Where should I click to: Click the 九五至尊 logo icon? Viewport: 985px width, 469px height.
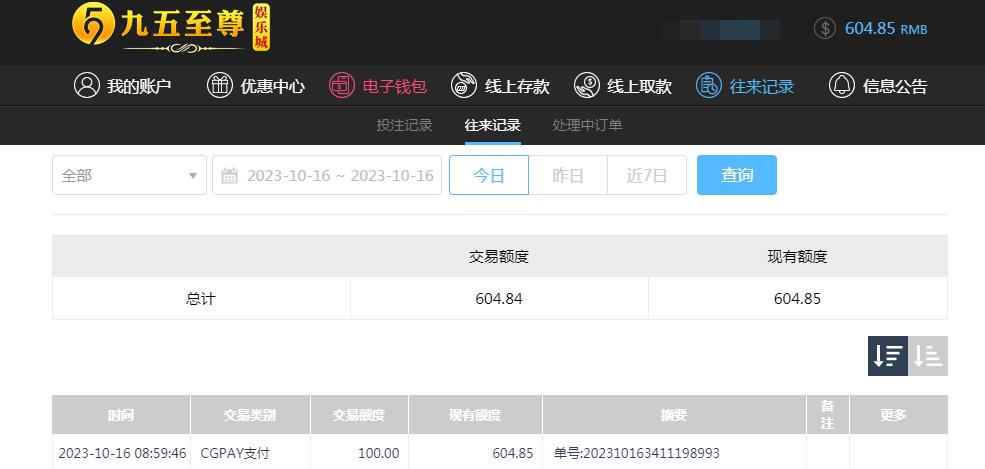(x=93, y=25)
